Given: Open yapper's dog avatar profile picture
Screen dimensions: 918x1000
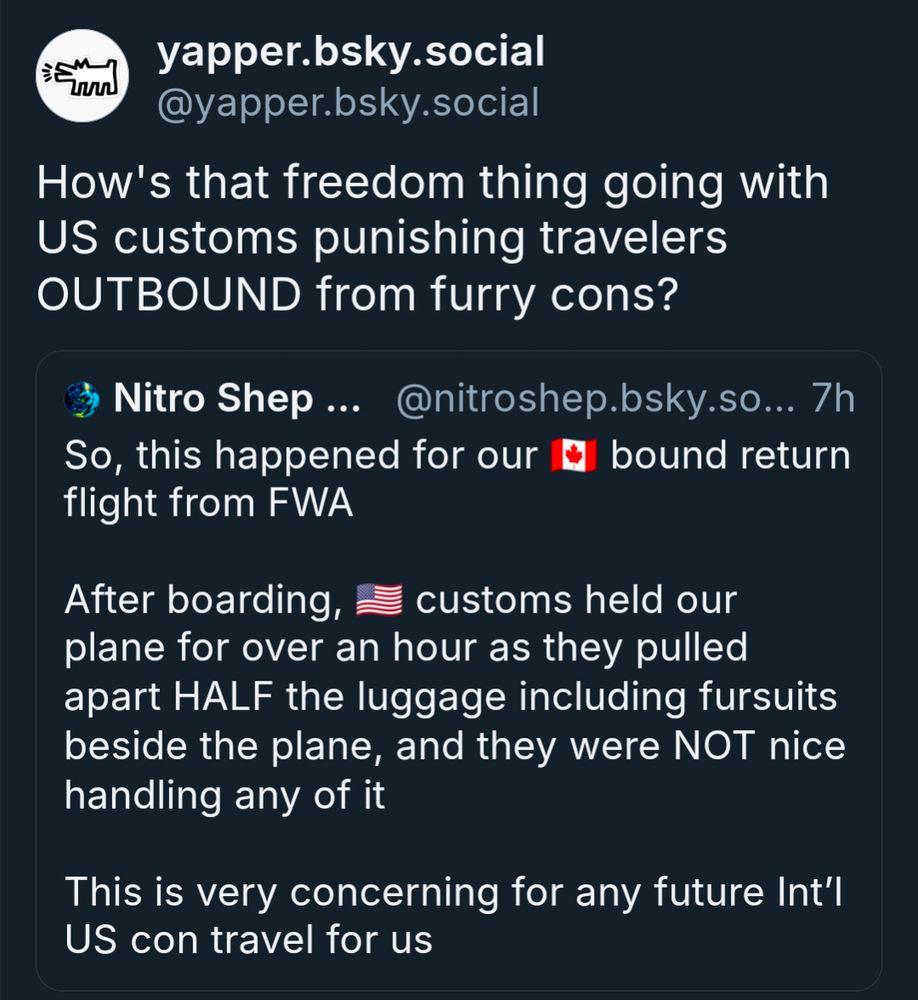Looking at the screenshot, I should point(82,76).
